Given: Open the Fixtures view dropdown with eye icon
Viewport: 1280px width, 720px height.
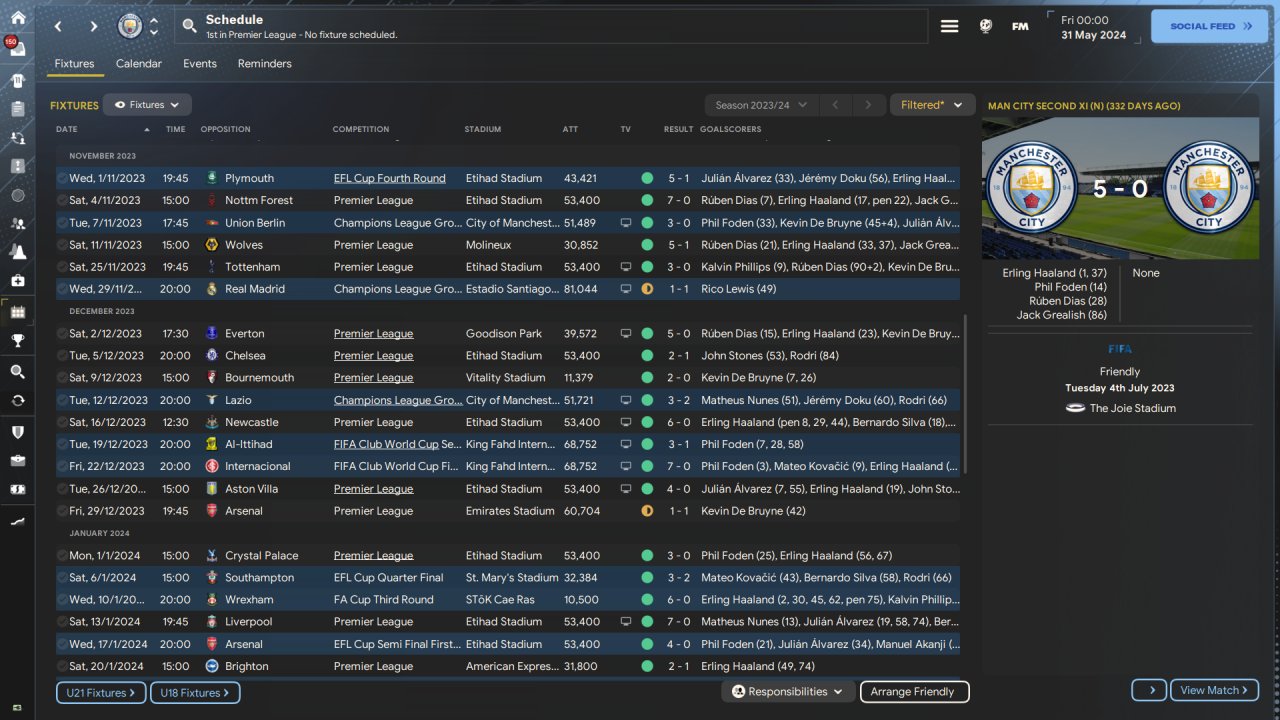Looking at the screenshot, I should tap(147, 105).
